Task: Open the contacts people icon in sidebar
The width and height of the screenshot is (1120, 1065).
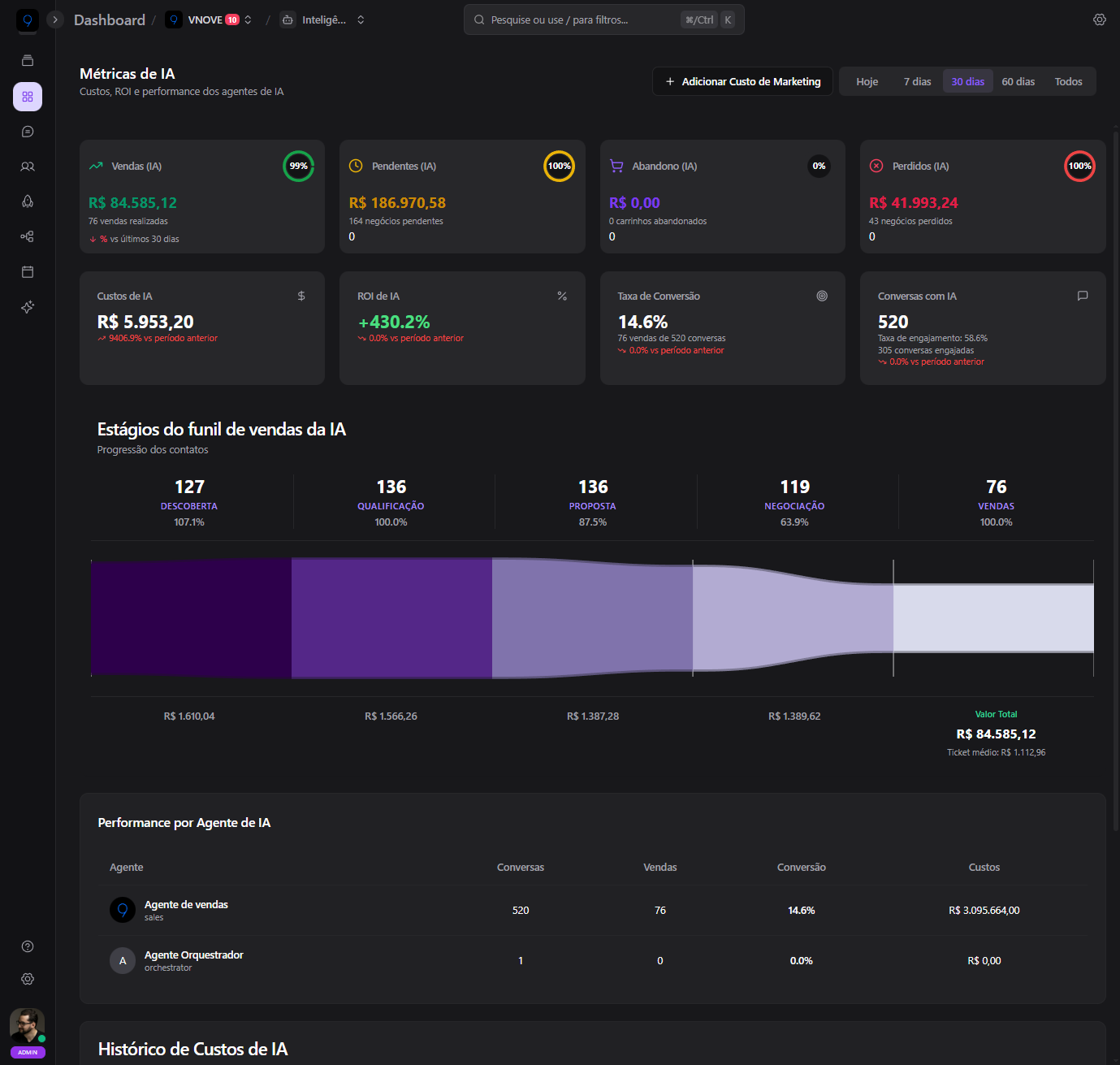Action: (28, 167)
